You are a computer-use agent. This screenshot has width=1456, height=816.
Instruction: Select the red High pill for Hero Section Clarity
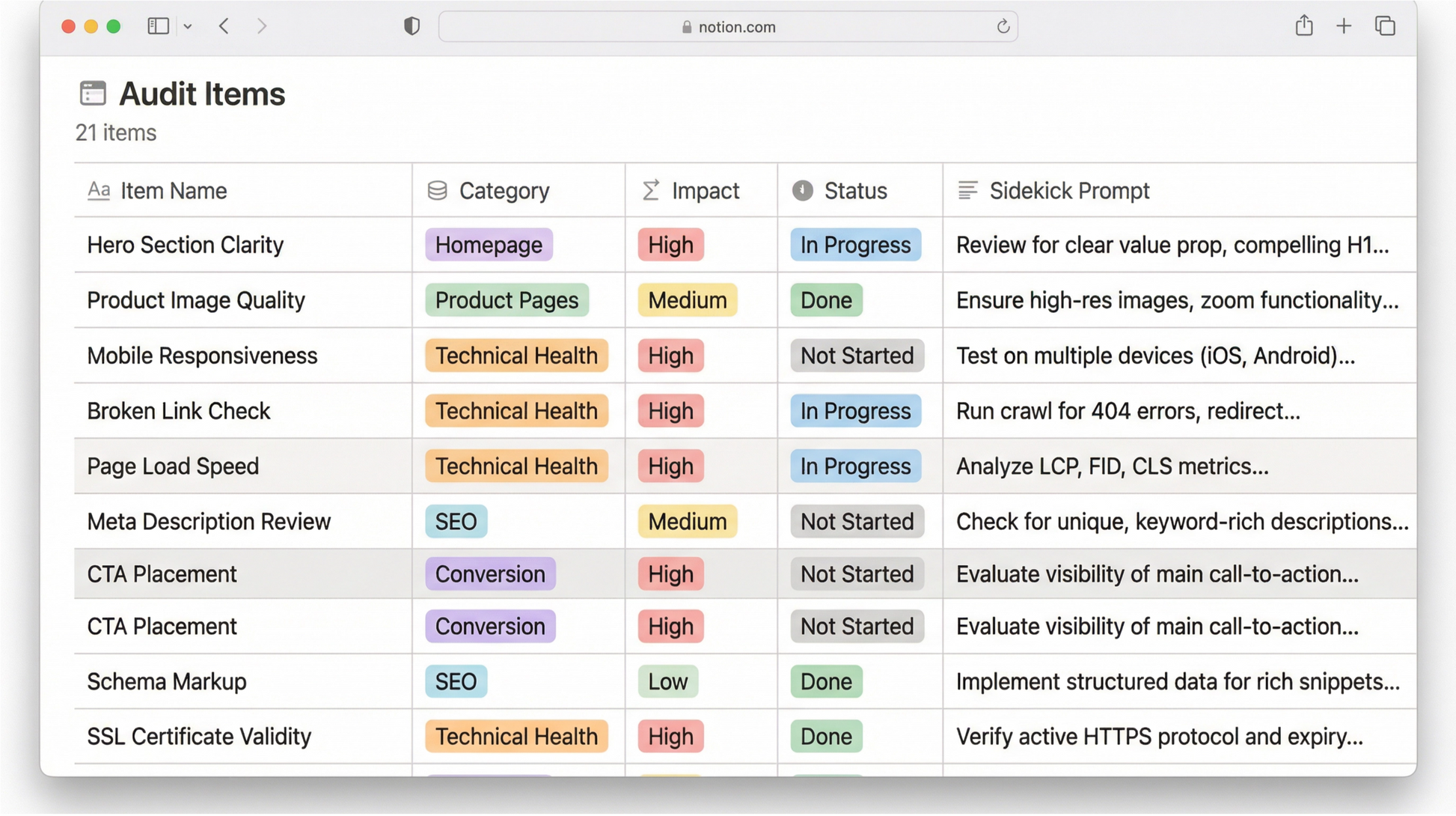pyautogui.click(x=670, y=245)
